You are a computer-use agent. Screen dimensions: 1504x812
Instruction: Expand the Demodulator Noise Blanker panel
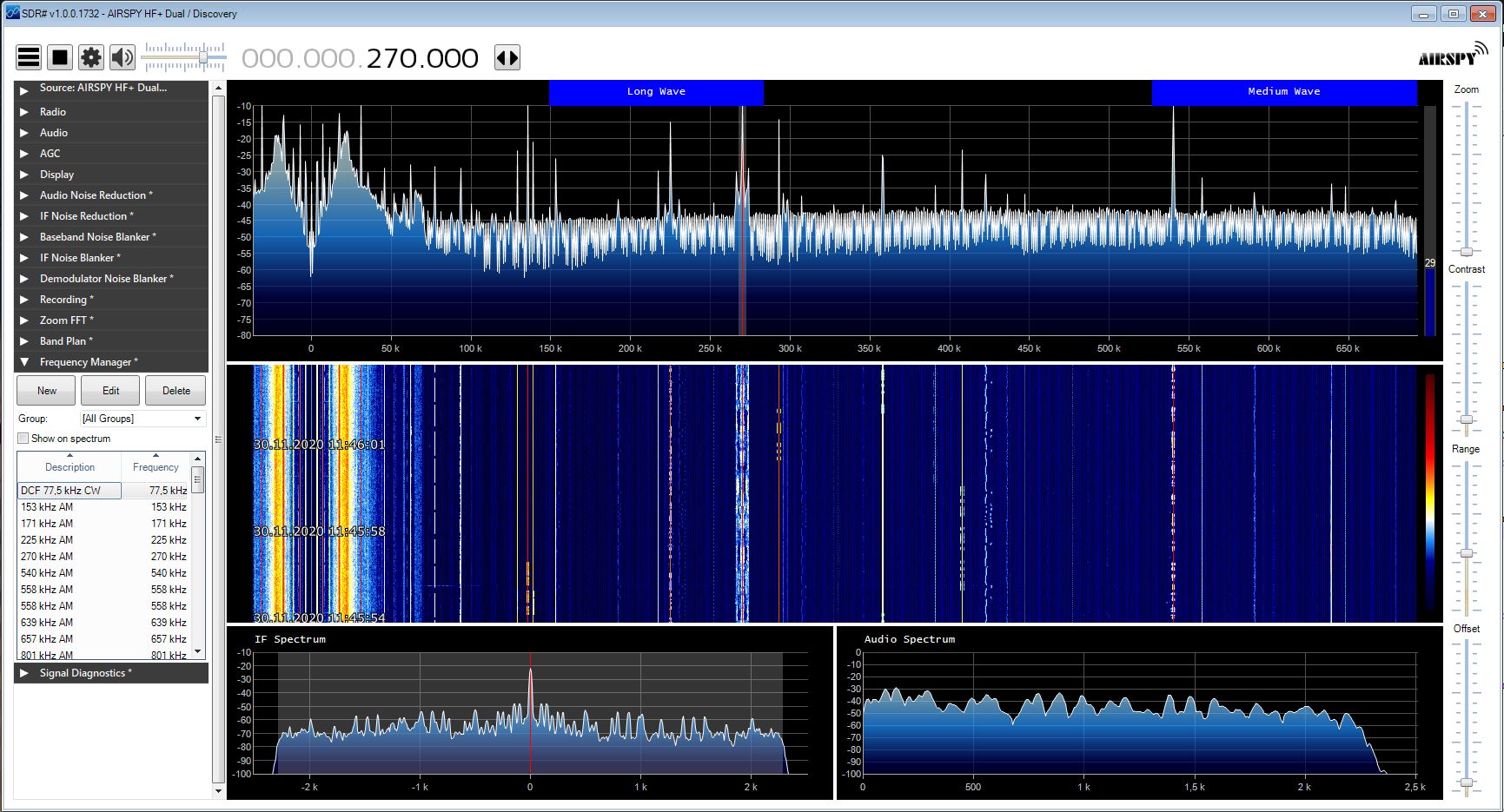click(x=111, y=279)
